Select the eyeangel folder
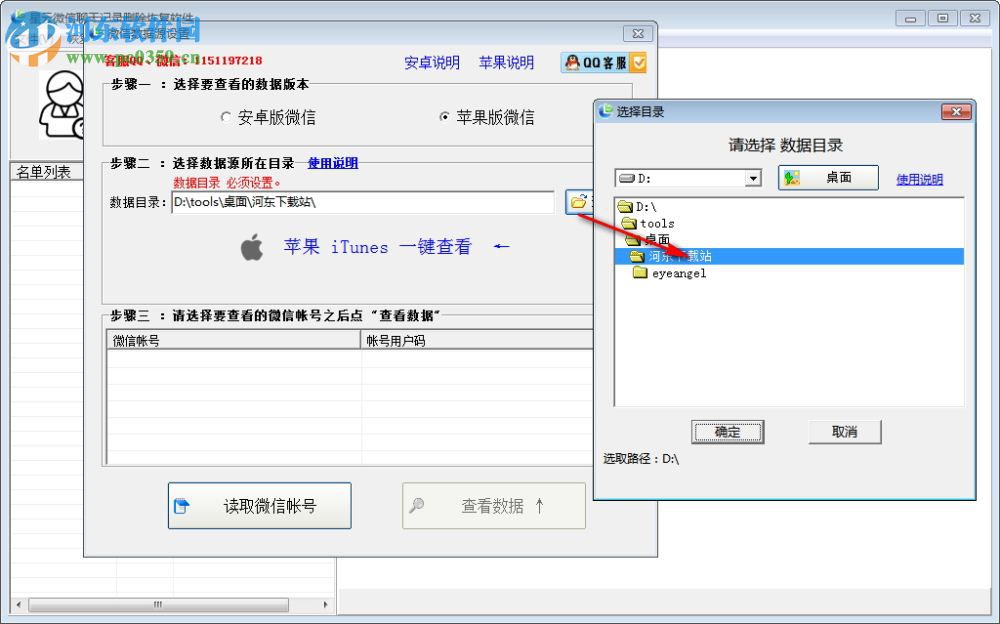 coord(670,273)
